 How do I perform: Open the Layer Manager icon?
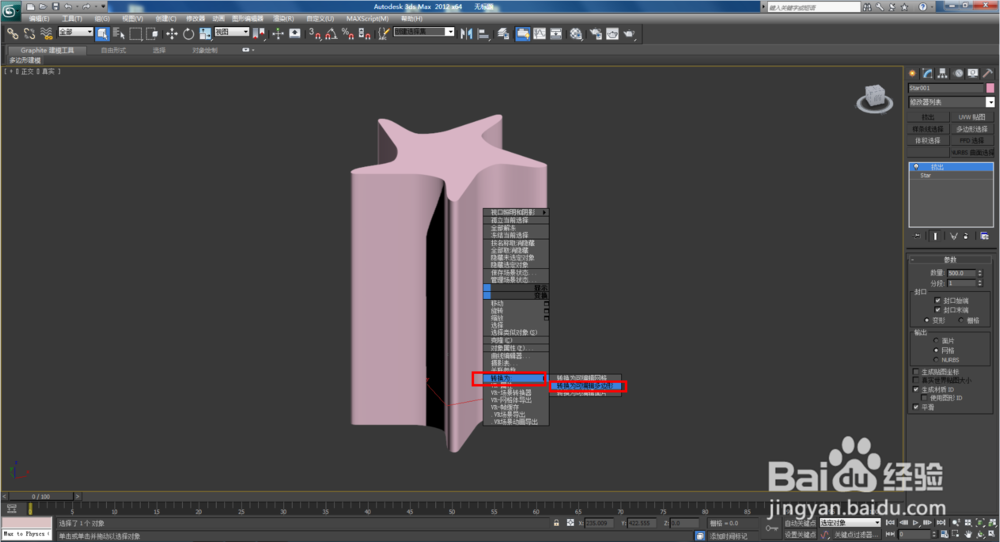(x=503, y=34)
